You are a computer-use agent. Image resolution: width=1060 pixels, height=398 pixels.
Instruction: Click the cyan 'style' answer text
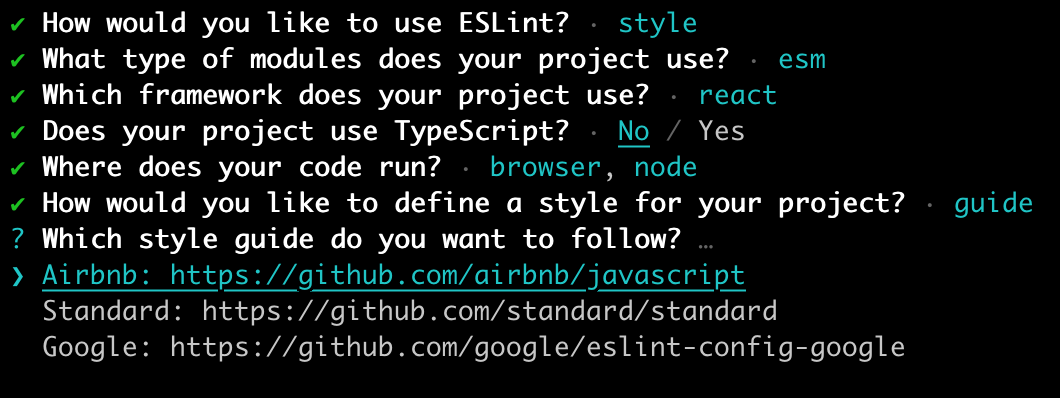tap(658, 24)
